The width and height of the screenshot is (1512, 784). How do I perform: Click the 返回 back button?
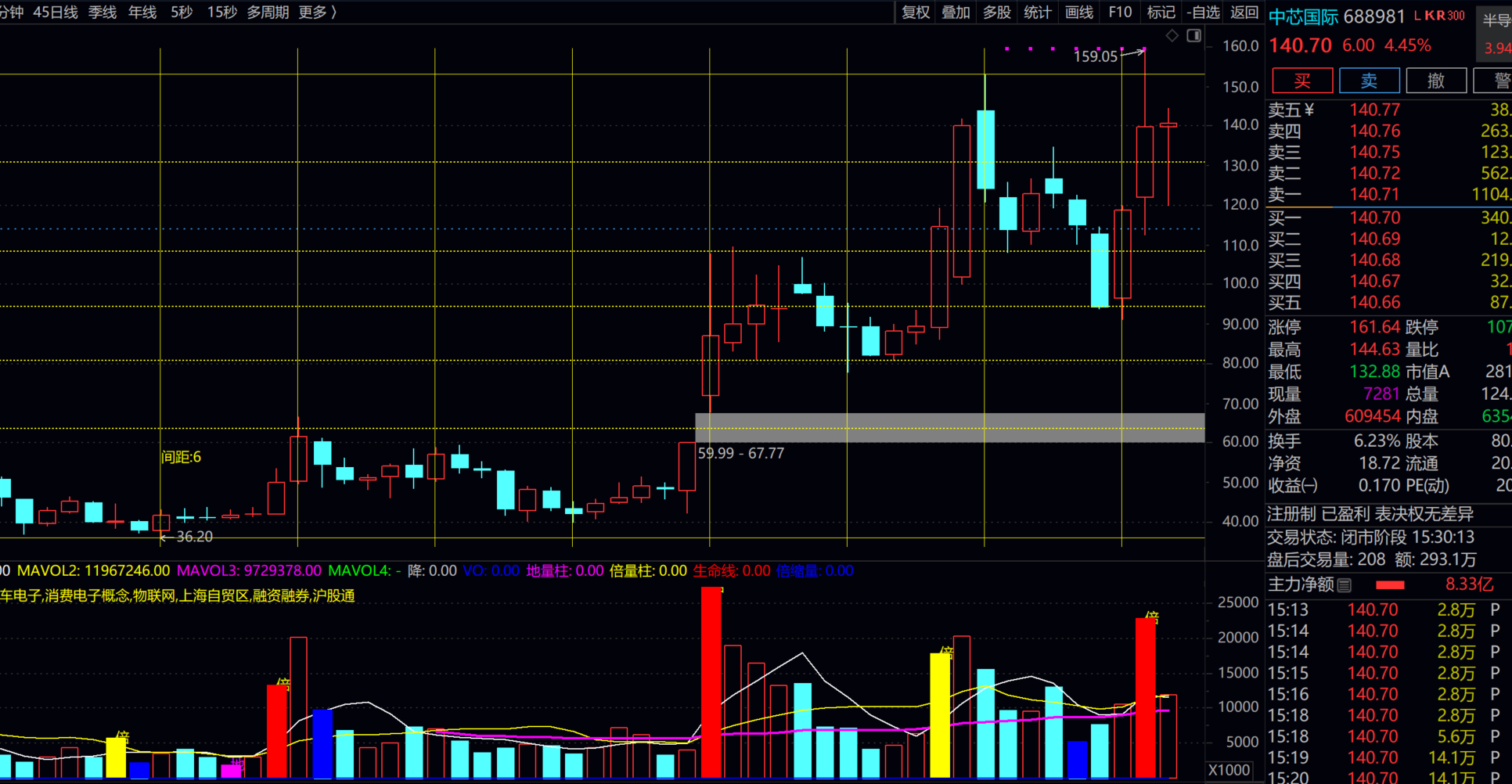pos(1244,12)
